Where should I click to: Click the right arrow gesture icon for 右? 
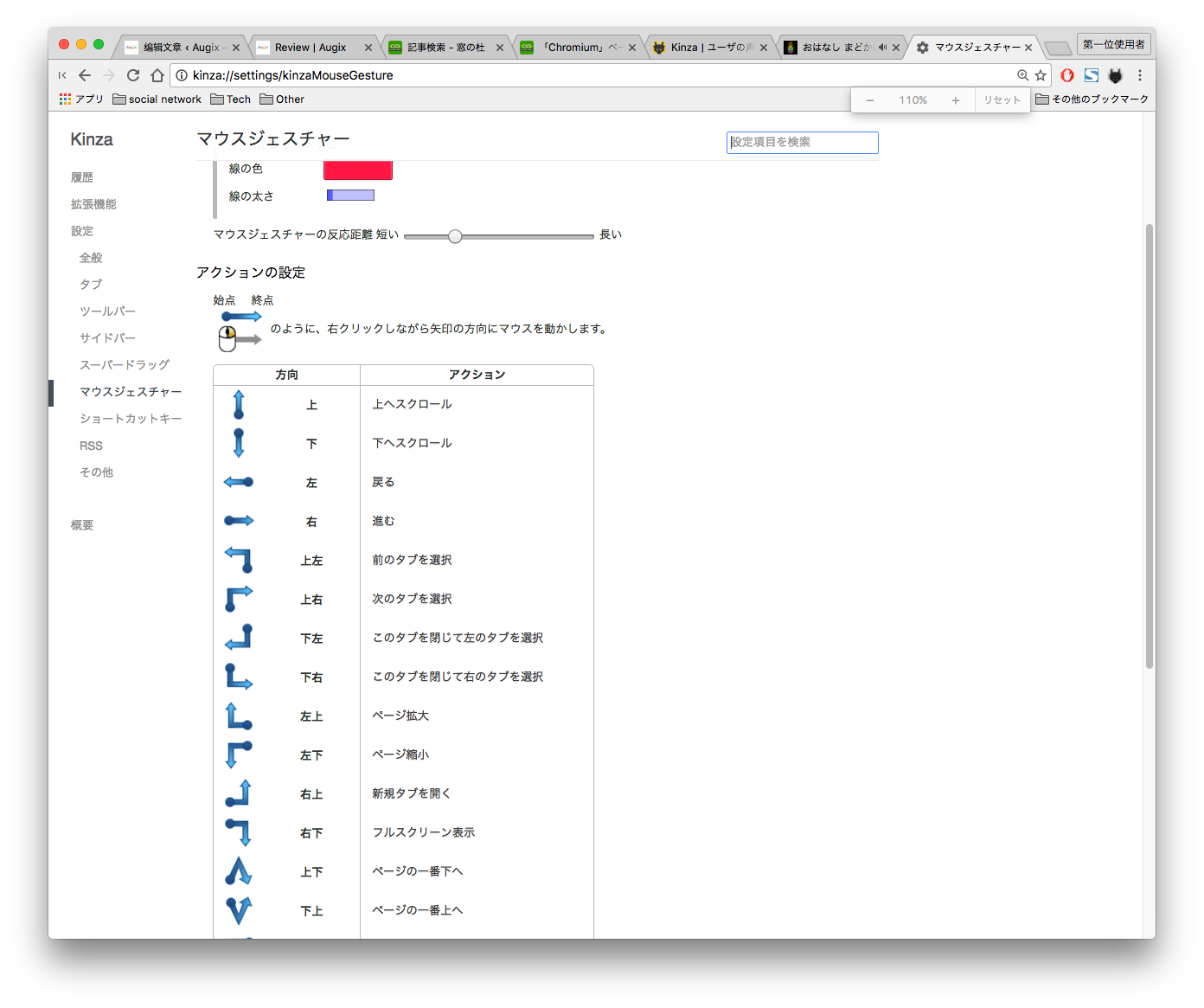239,521
